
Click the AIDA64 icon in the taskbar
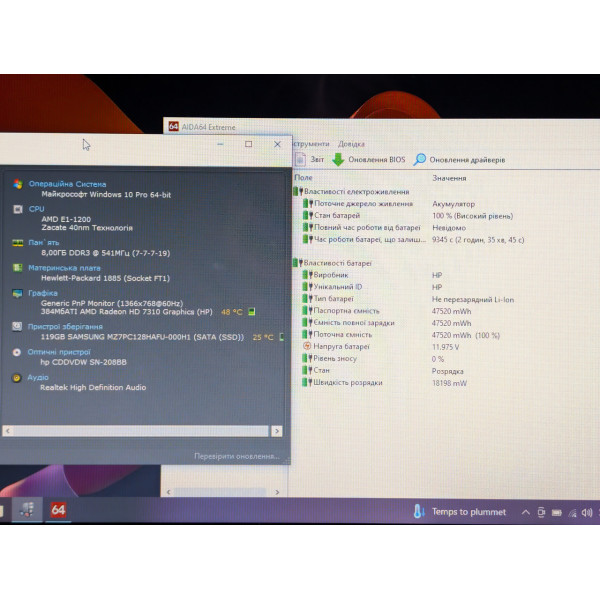(58, 510)
